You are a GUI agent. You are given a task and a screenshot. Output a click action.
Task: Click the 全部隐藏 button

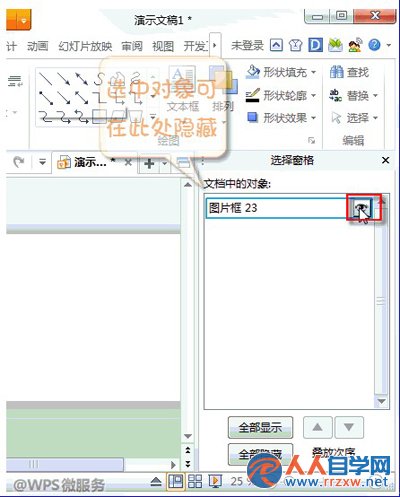point(260,454)
